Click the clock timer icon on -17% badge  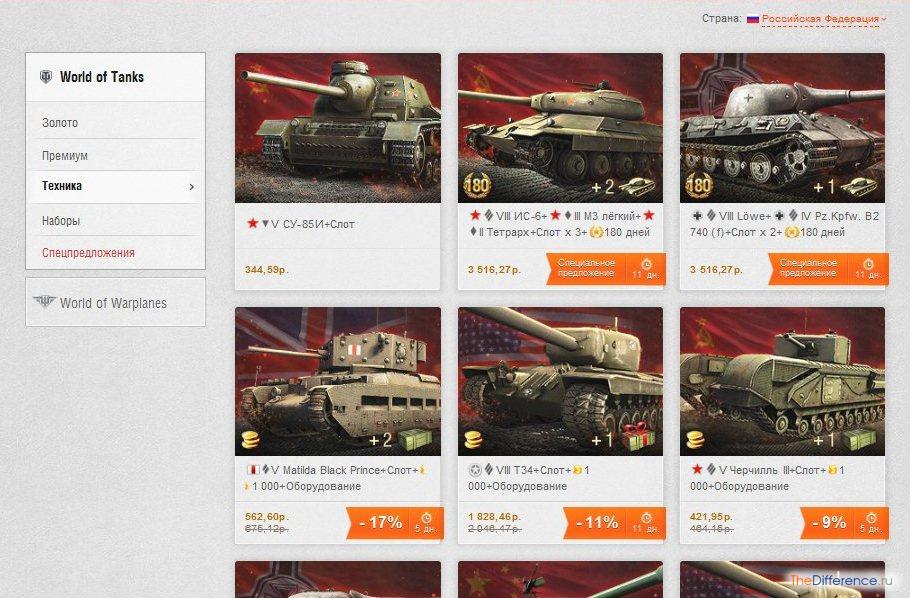tap(426, 518)
